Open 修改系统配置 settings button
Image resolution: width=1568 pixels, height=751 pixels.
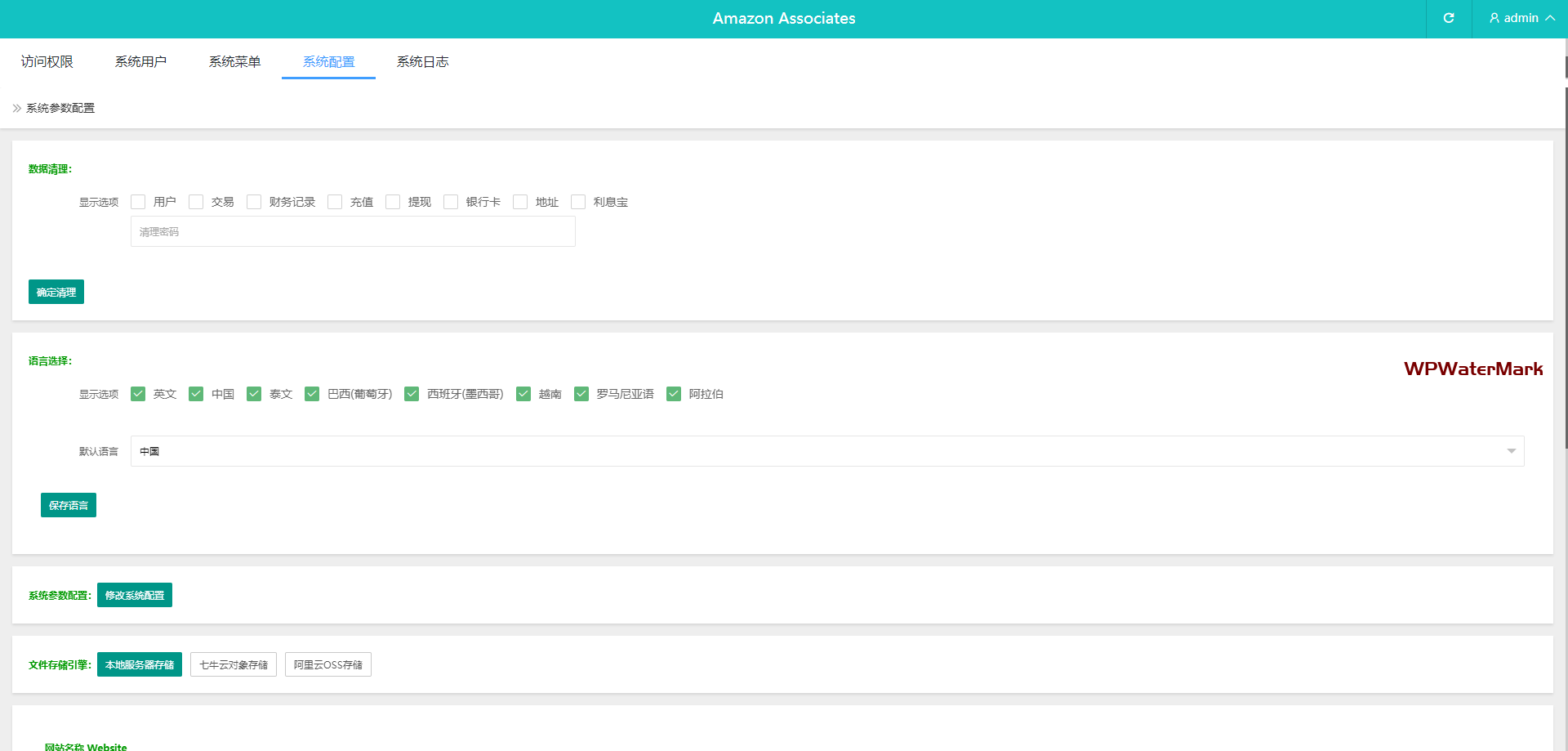point(135,595)
